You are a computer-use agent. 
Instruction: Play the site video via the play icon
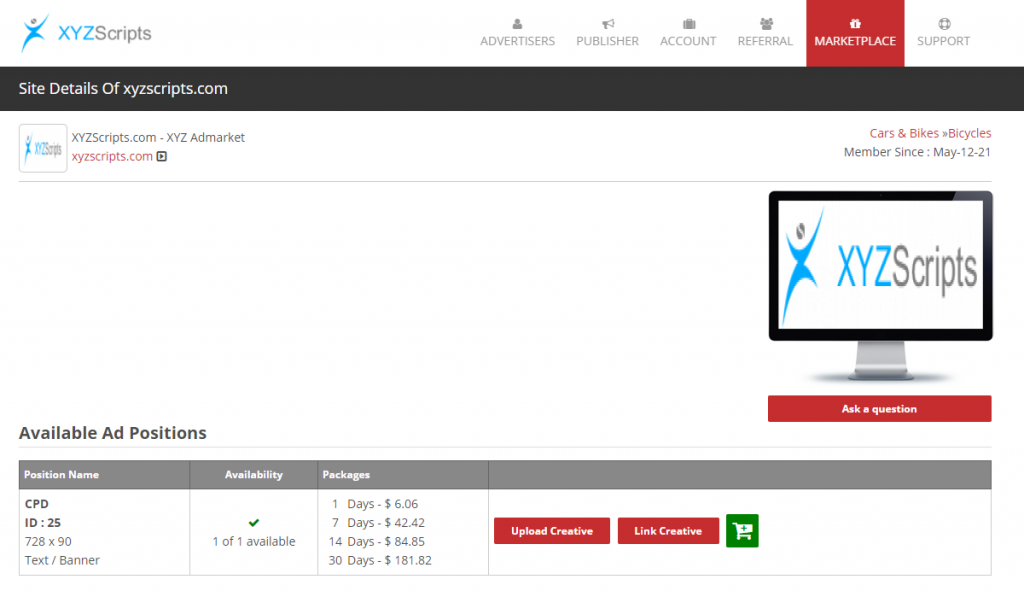pyautogui.click(x=160, y=156)
